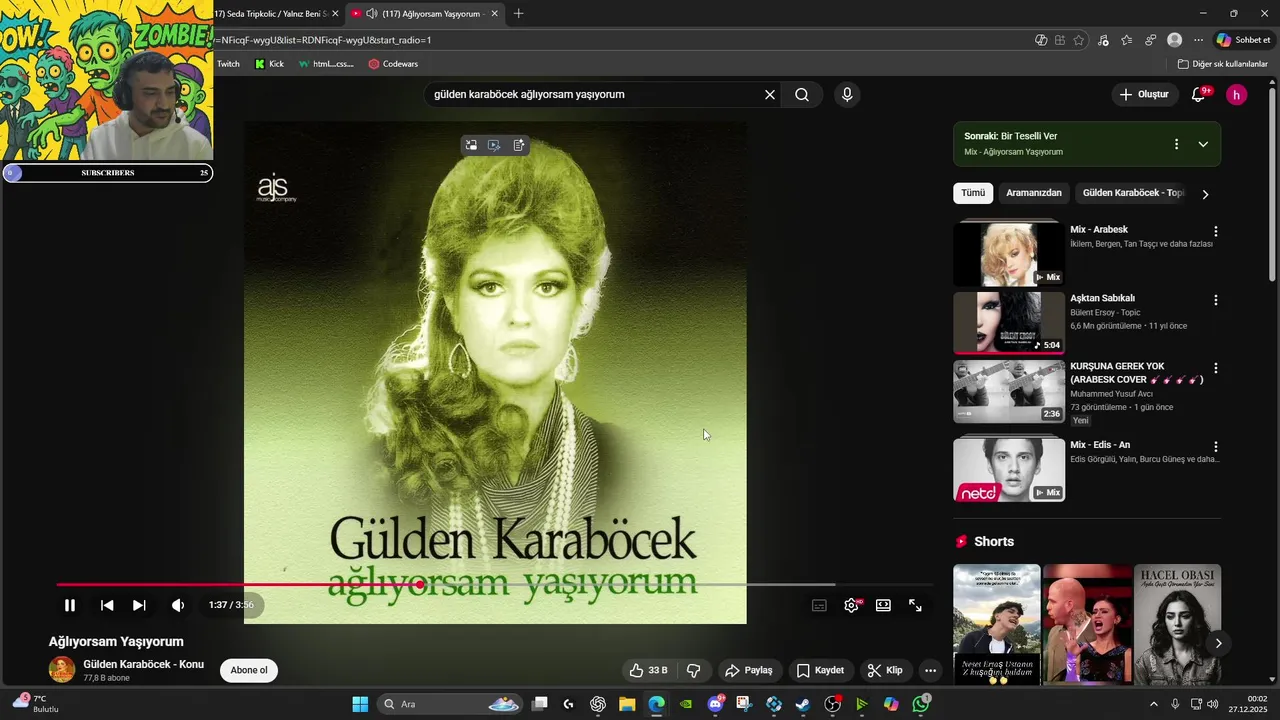
Task: Show next Shorts with arrow button
Action: point(1218,643)
